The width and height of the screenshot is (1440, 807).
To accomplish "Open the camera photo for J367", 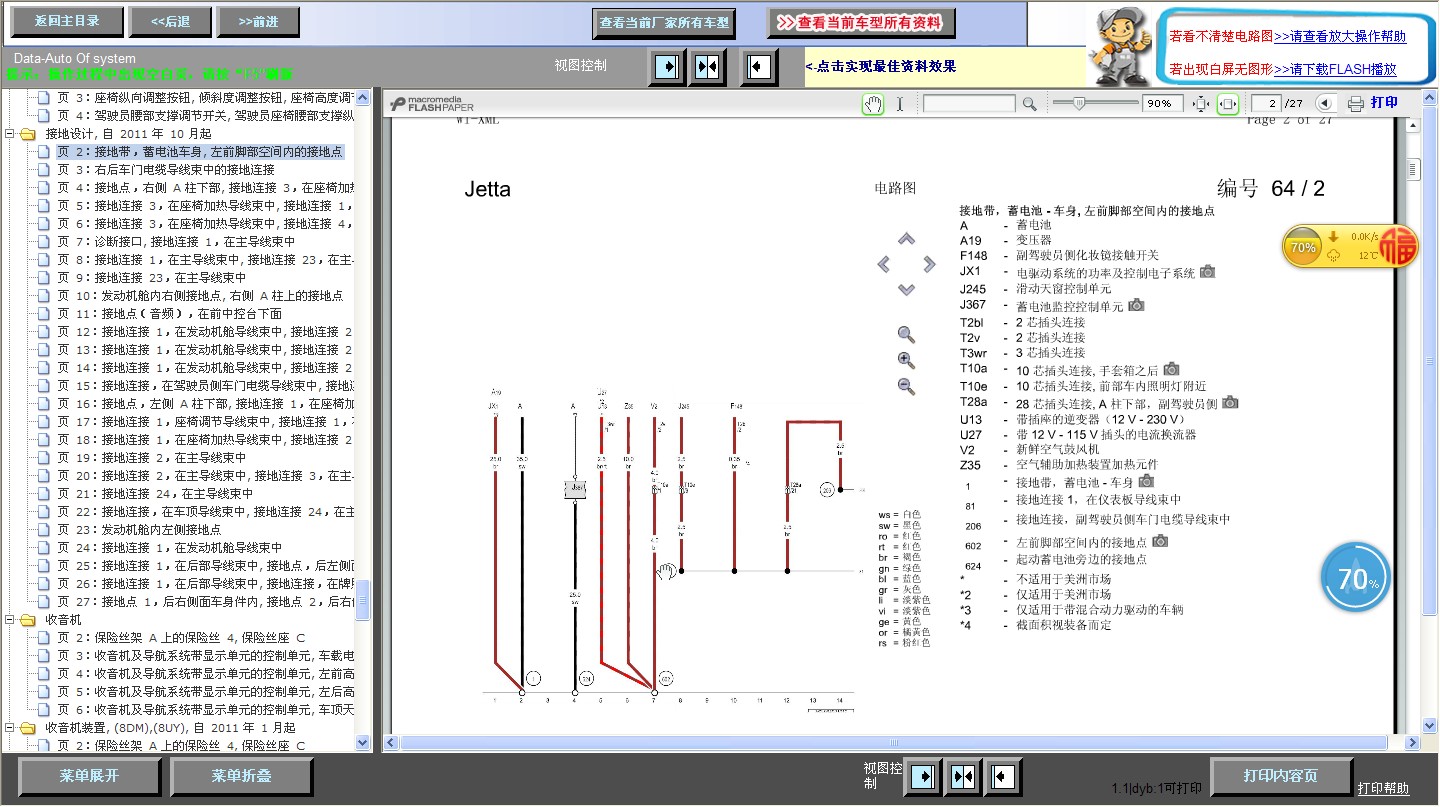I will (x=1136, y=305).
